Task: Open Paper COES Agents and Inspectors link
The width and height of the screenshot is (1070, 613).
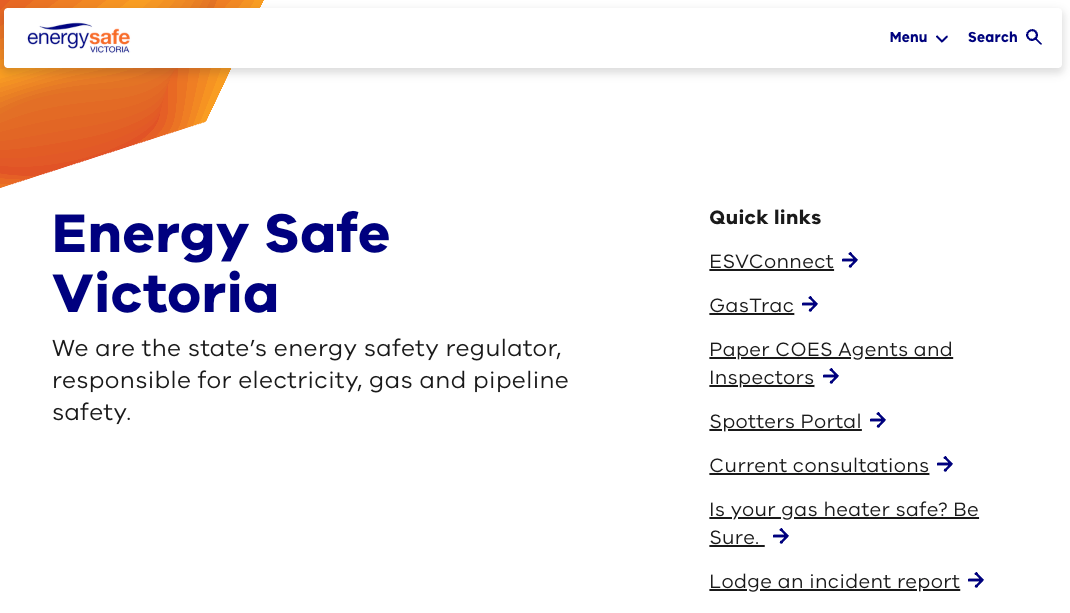Action: pyautogui.click(x=830, y=349)
